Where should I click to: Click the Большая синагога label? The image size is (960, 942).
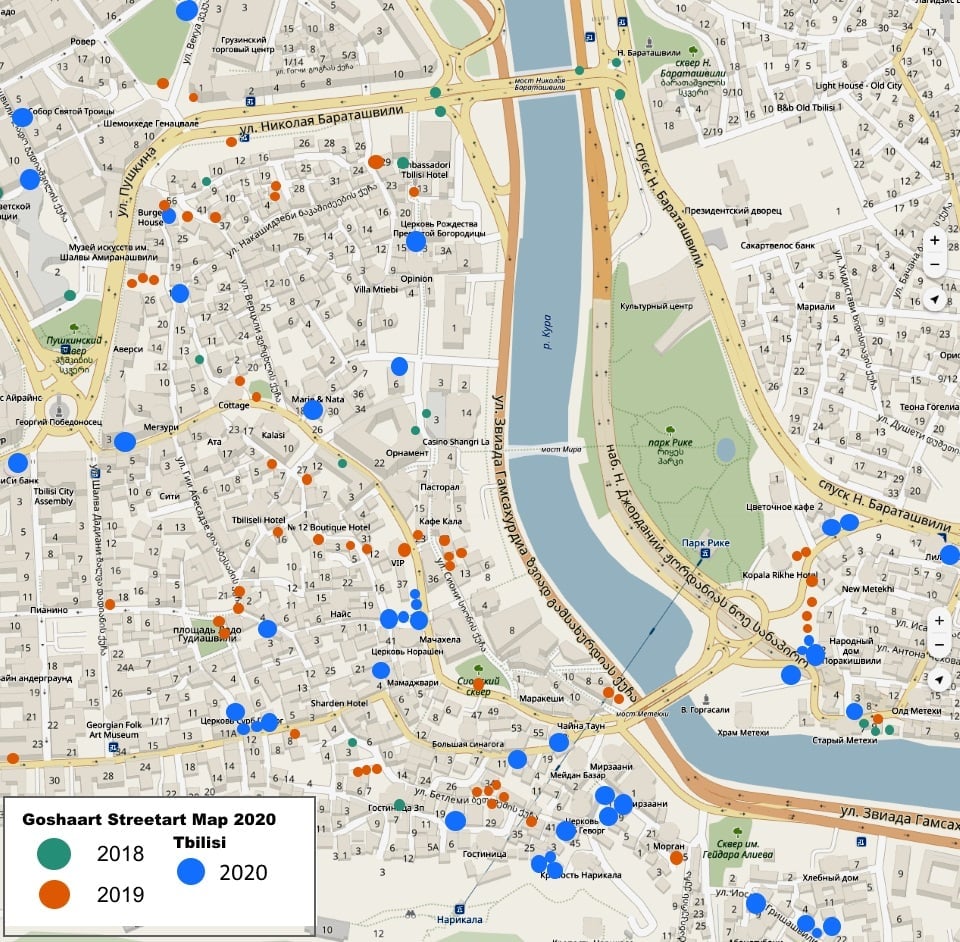pos(468,744)
